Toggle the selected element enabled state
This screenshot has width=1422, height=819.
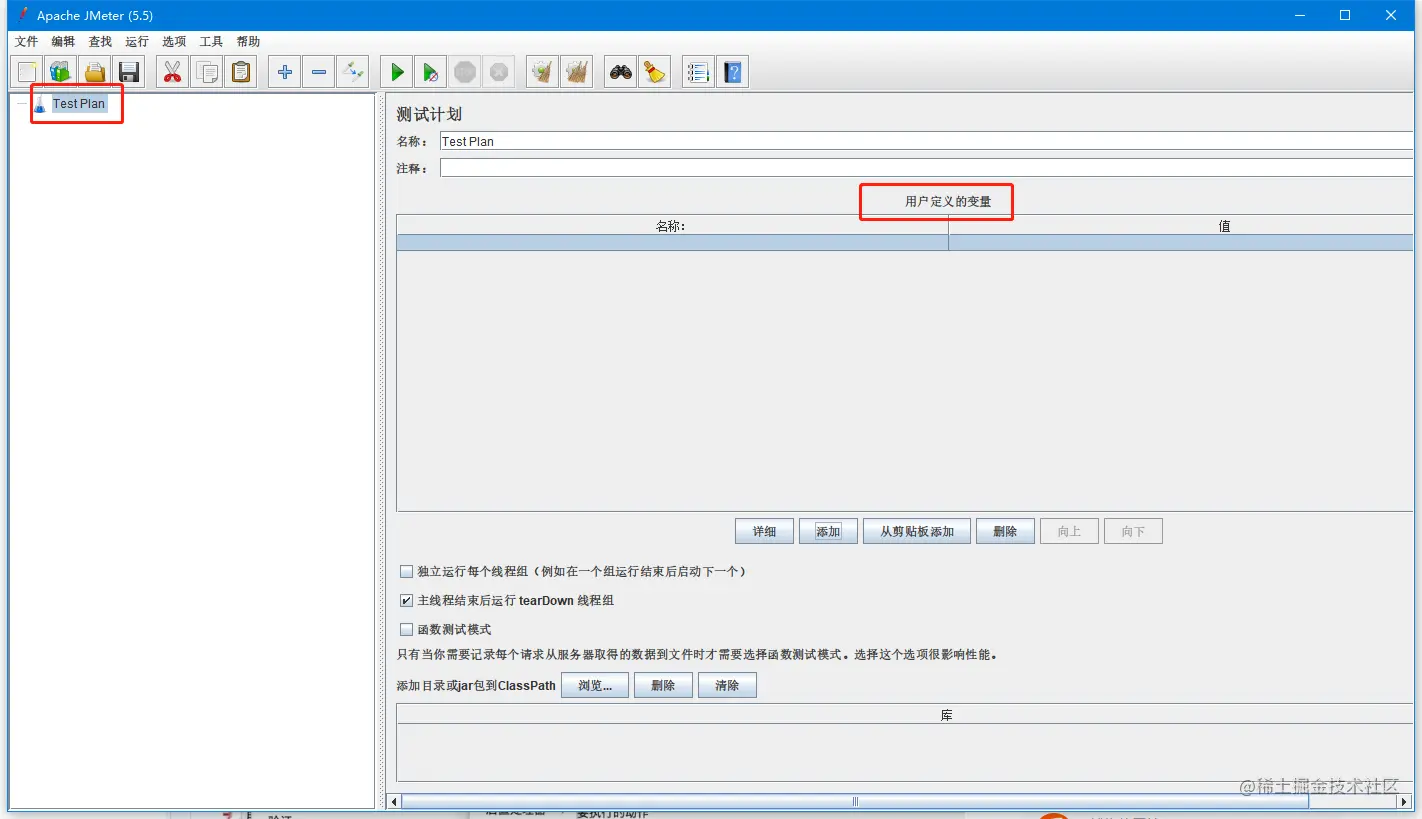click(x=353, y=72)
